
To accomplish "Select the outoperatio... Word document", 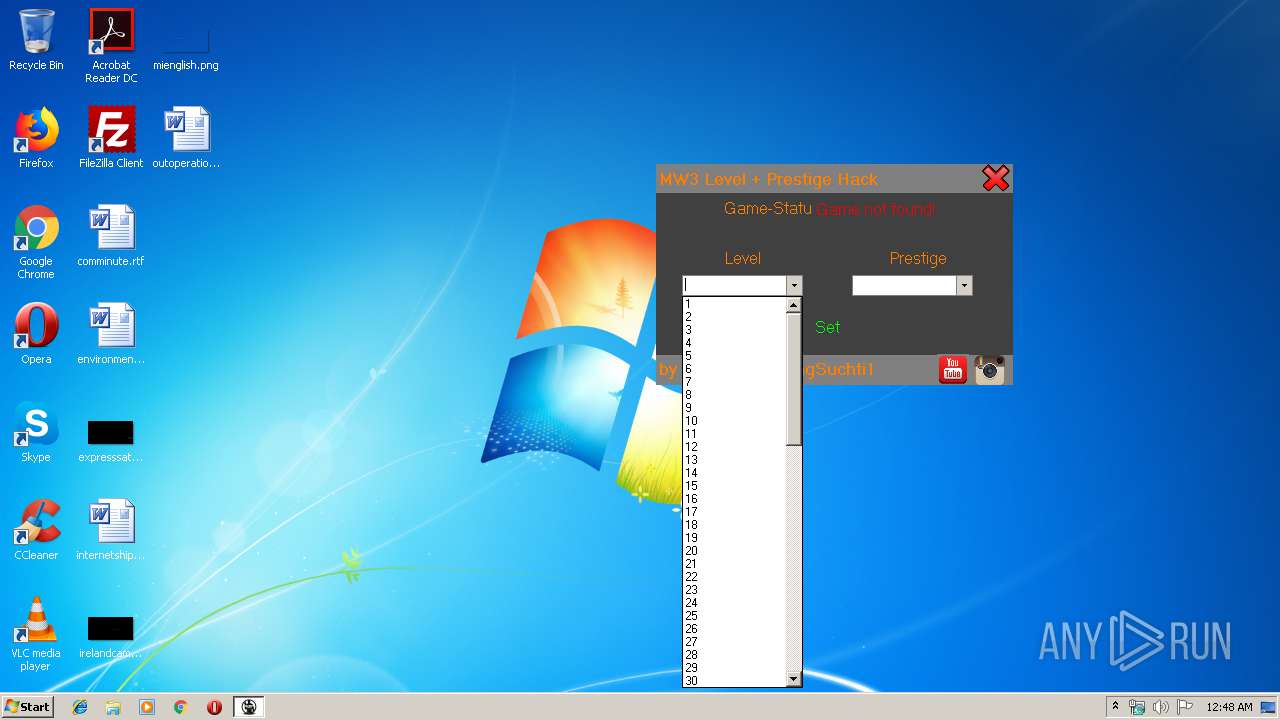I will tap(186, 138).
